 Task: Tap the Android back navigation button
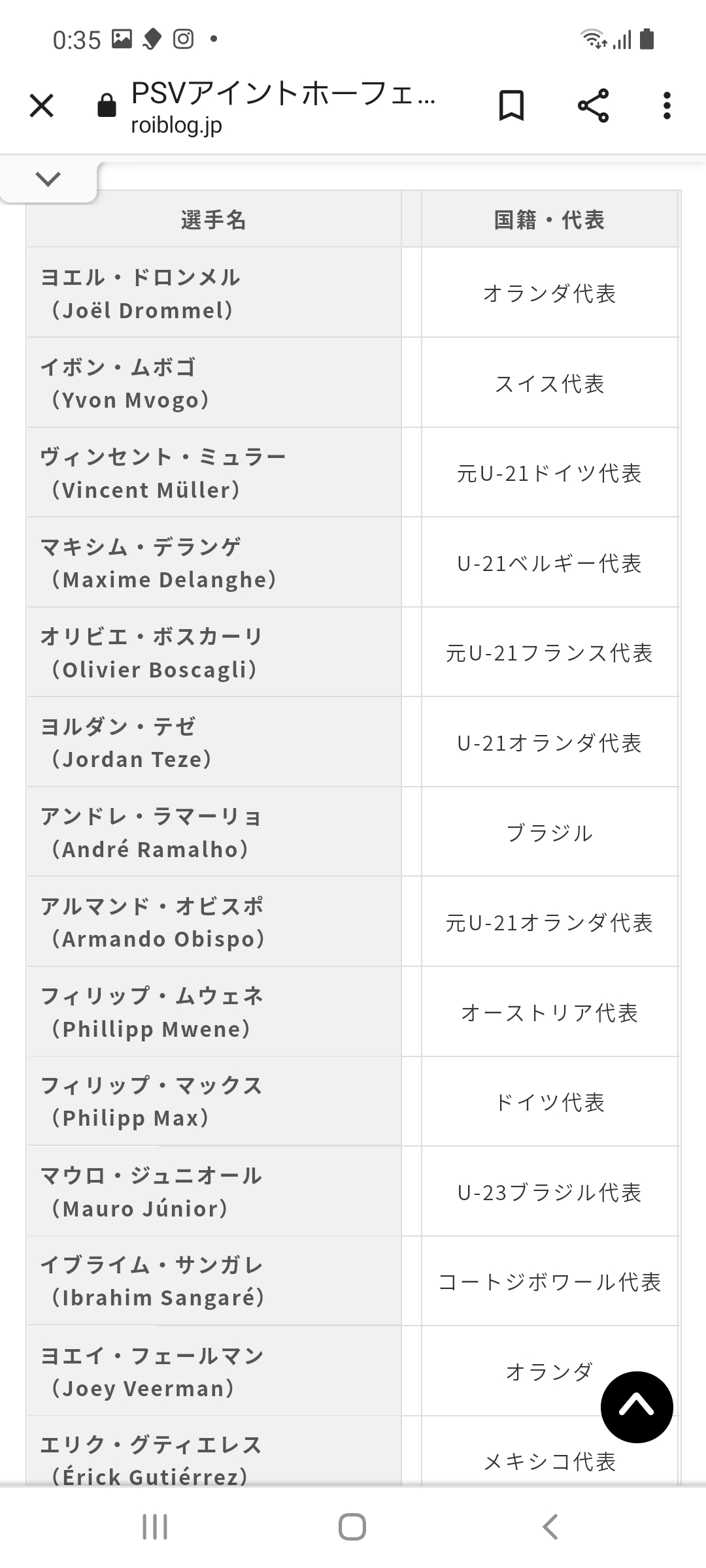tap(550, 1527)
